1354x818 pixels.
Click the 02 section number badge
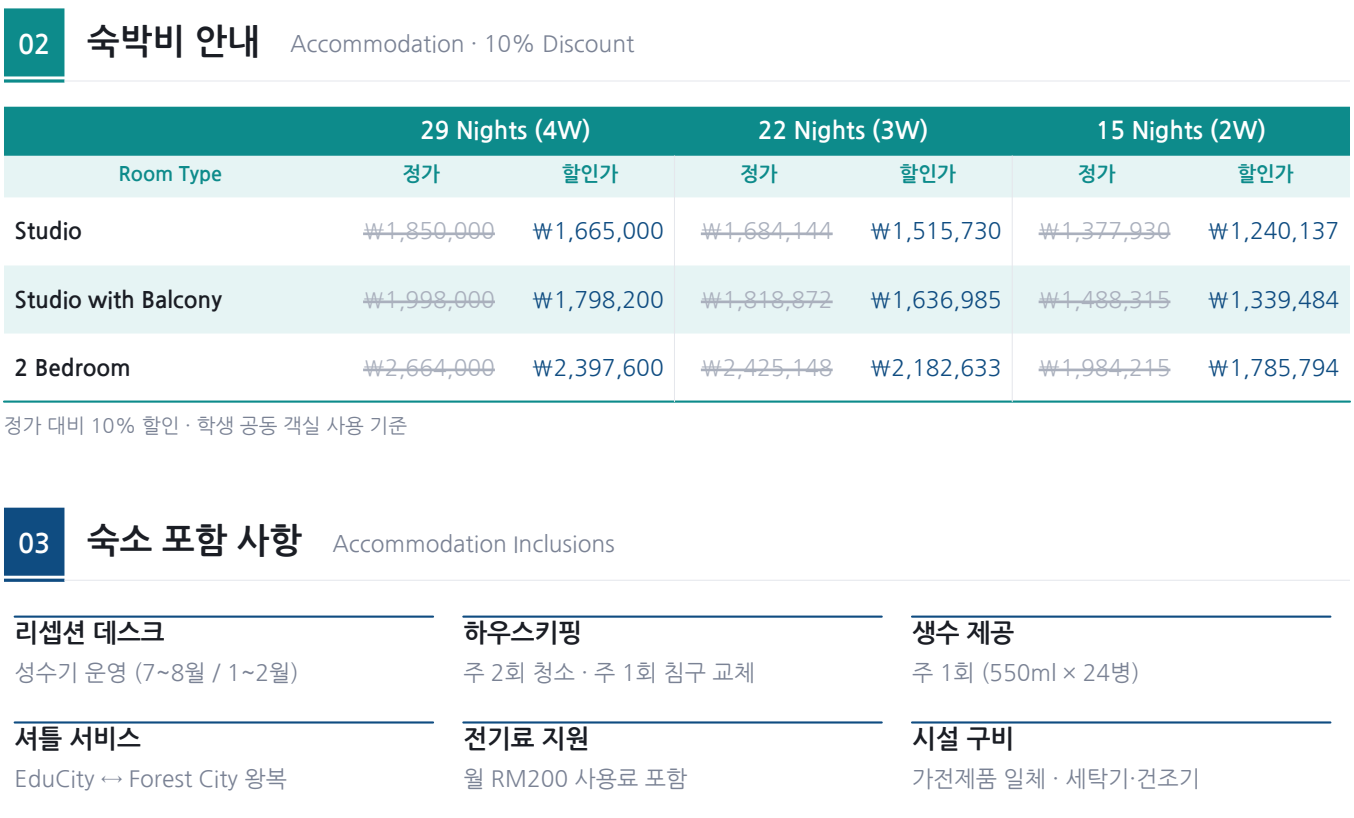(x=34, y=44)
